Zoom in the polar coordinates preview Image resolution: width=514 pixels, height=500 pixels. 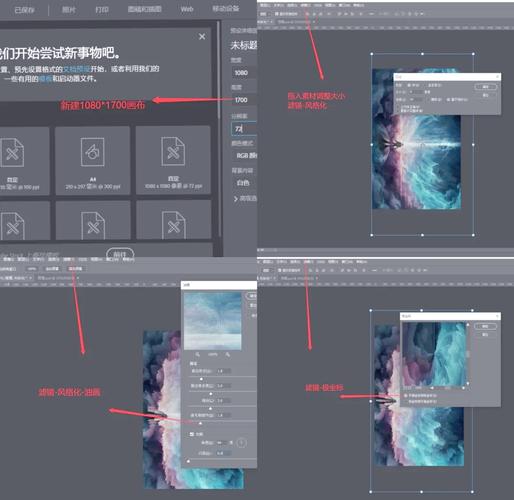coord(463,388)
